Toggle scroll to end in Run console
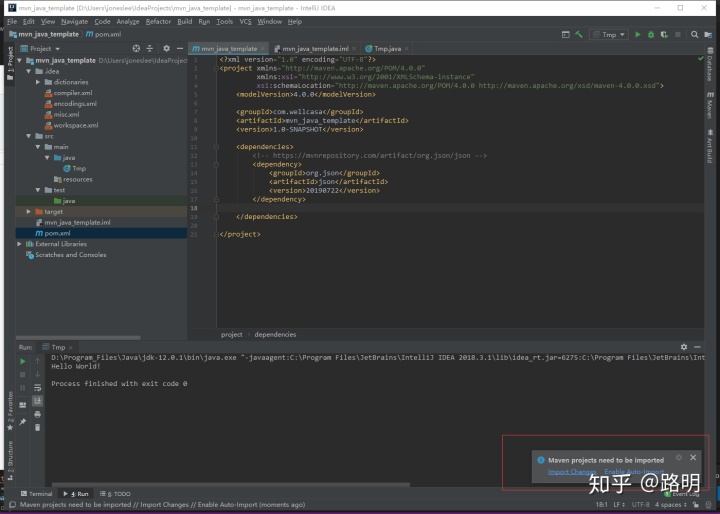The width and height of the screenshot is (720, 514). click(x=38, y=401)
